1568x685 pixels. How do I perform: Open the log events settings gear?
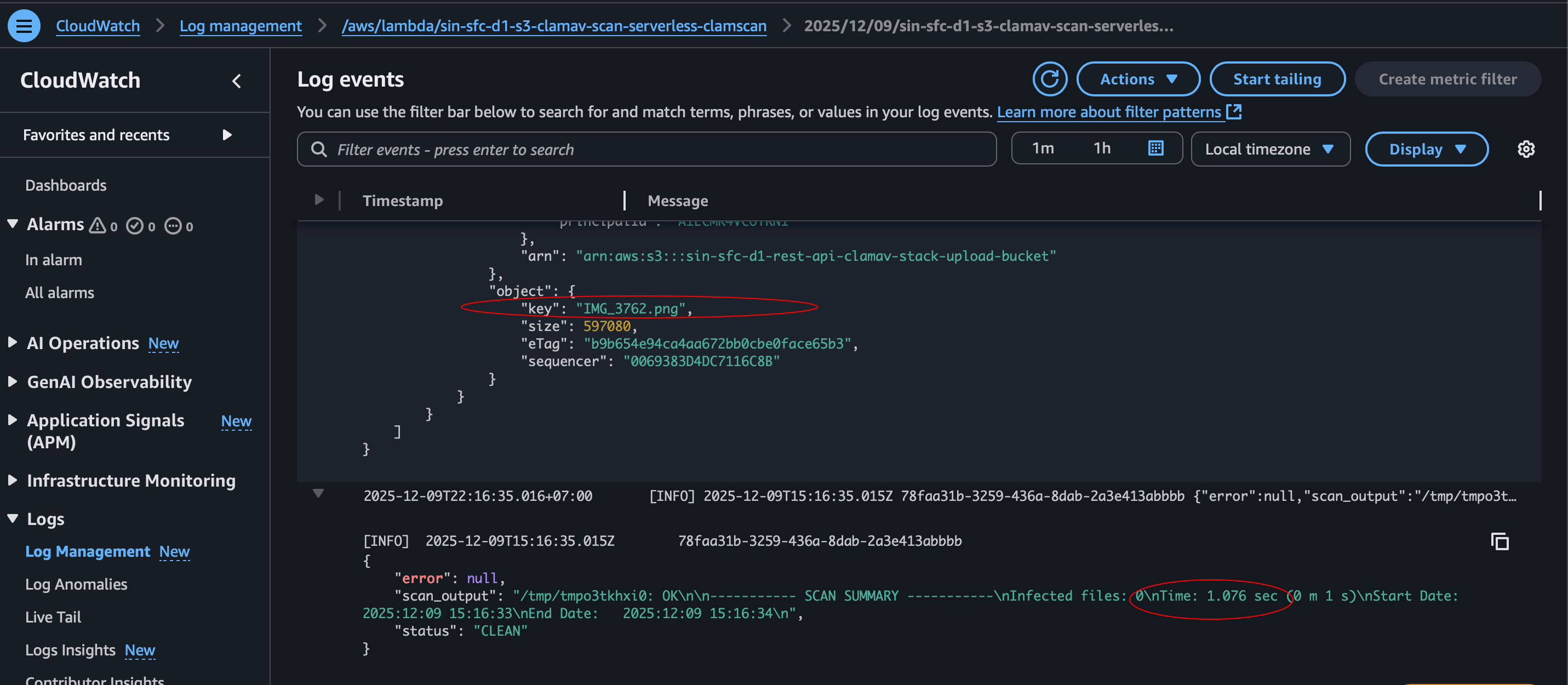coord(1525,149)
